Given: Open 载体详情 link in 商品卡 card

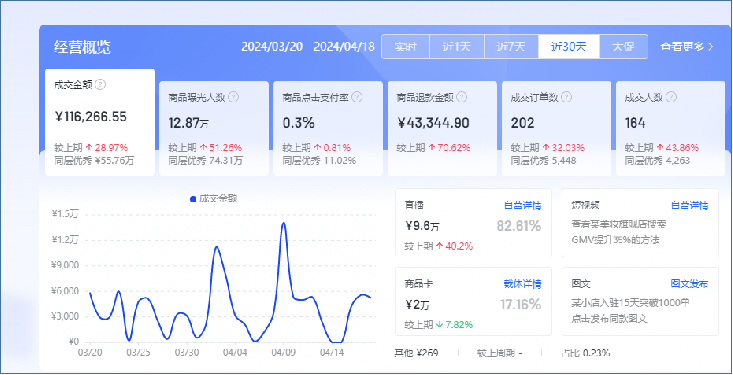Looking at the screenshot, I should [x=522, y=283].
